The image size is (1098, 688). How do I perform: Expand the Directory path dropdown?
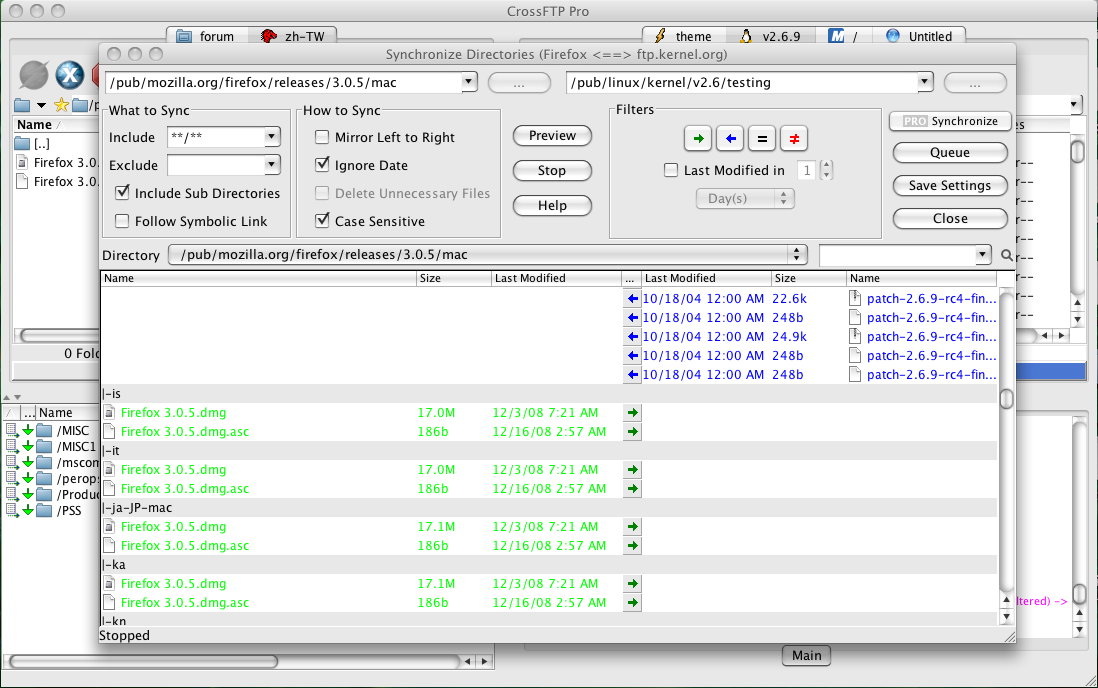coord(797,255)
